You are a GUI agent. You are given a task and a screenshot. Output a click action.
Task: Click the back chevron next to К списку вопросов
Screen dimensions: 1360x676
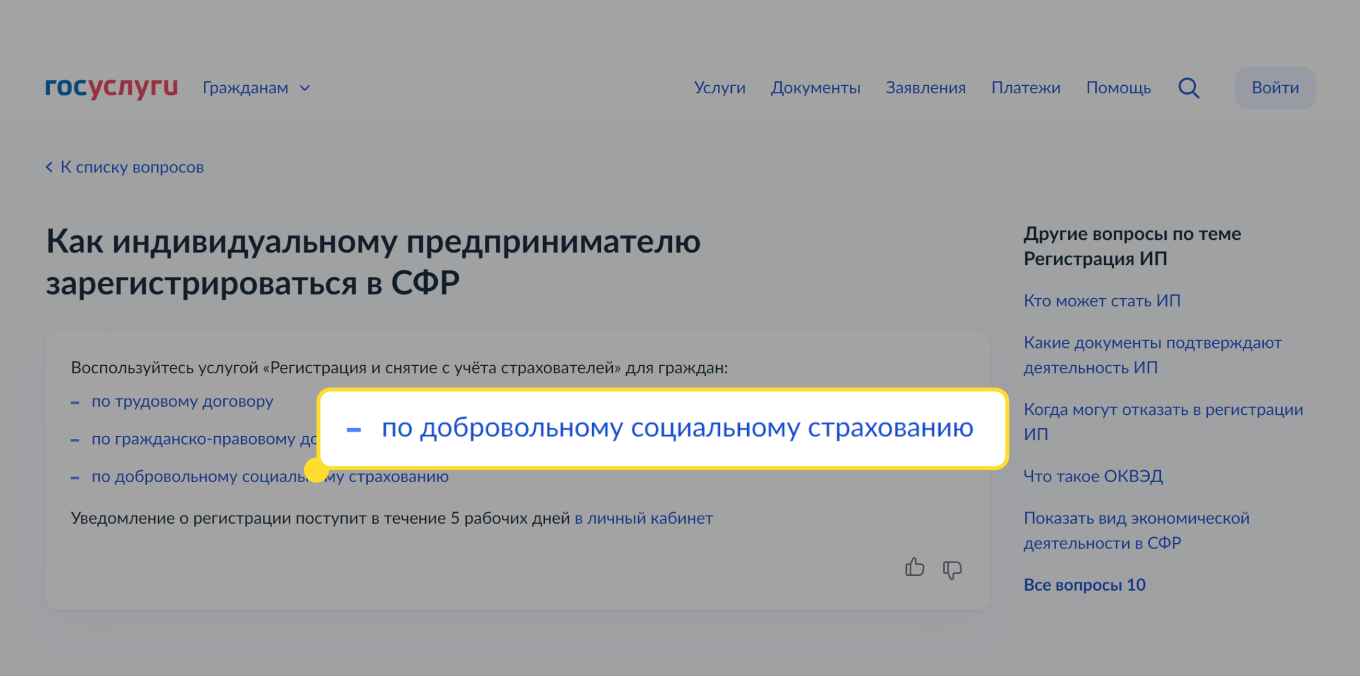49,167
